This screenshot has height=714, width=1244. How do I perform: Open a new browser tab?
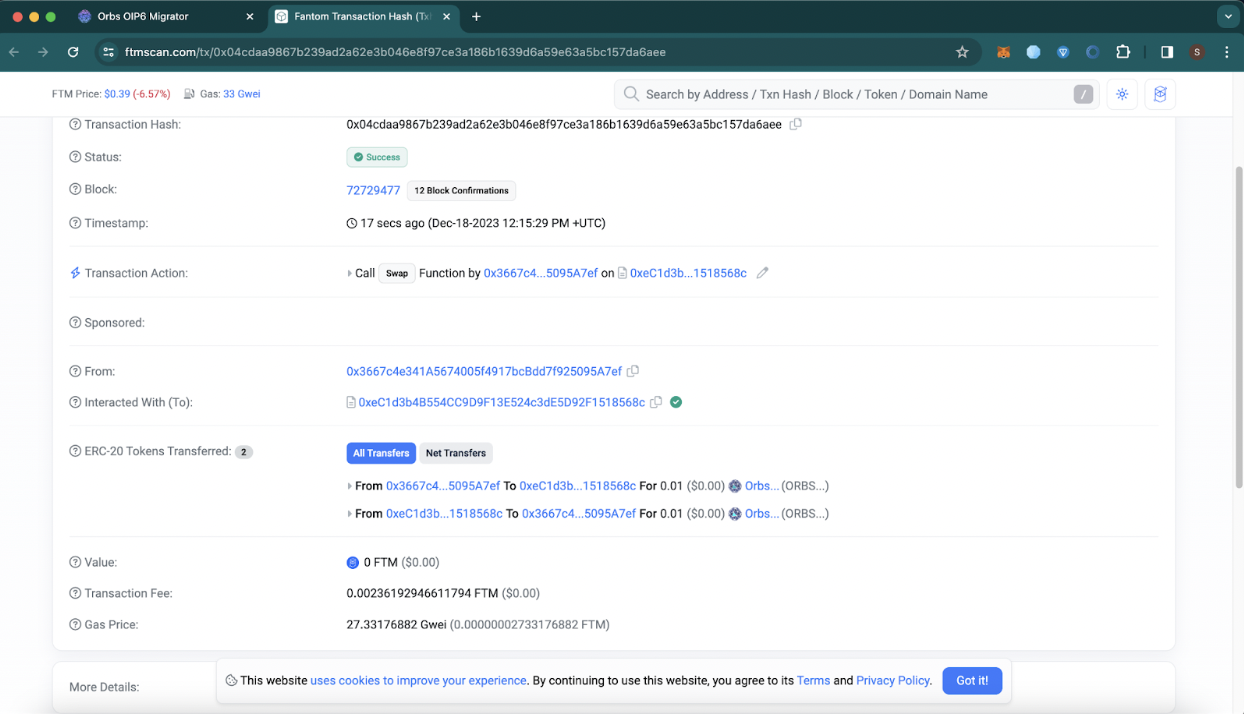point(476,16)
